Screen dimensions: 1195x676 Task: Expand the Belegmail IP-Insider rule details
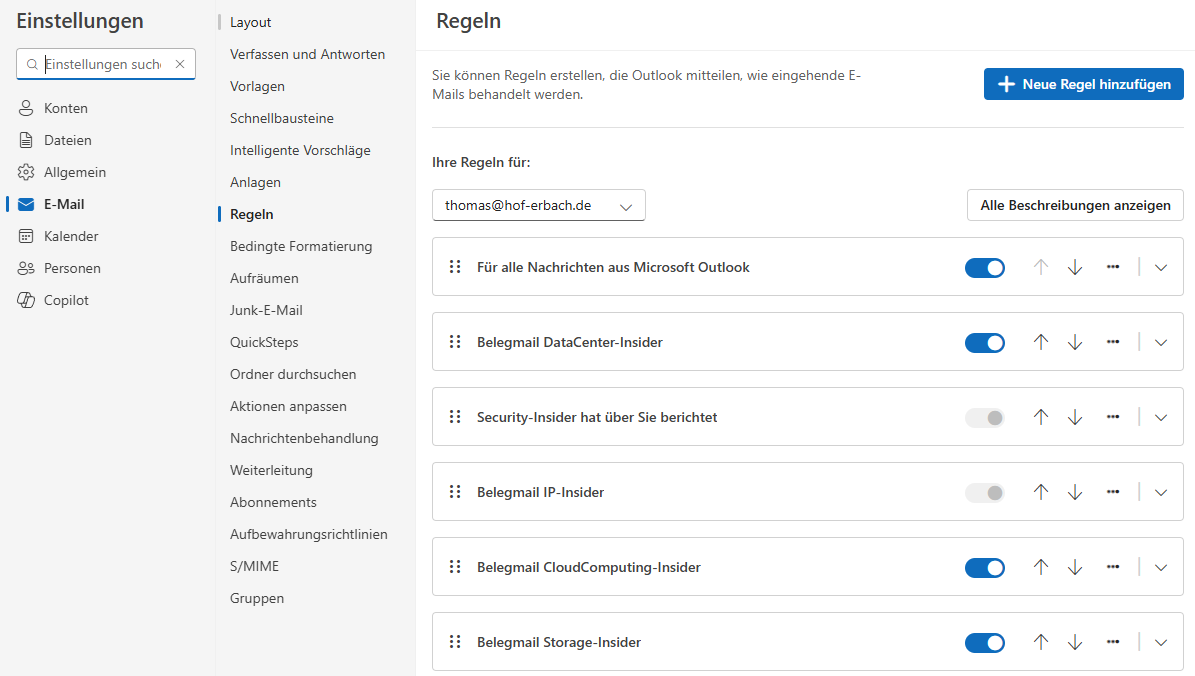(1161, 492)
